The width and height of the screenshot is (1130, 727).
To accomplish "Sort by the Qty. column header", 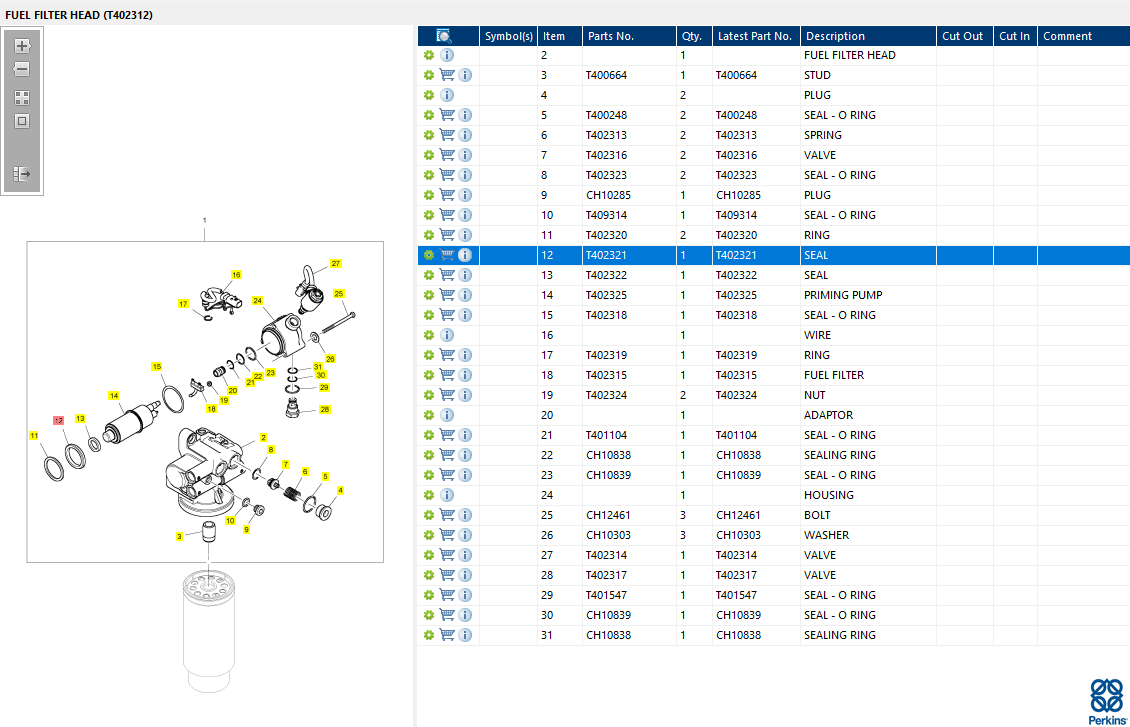I will pyautogui.click(x=694, y=36).
